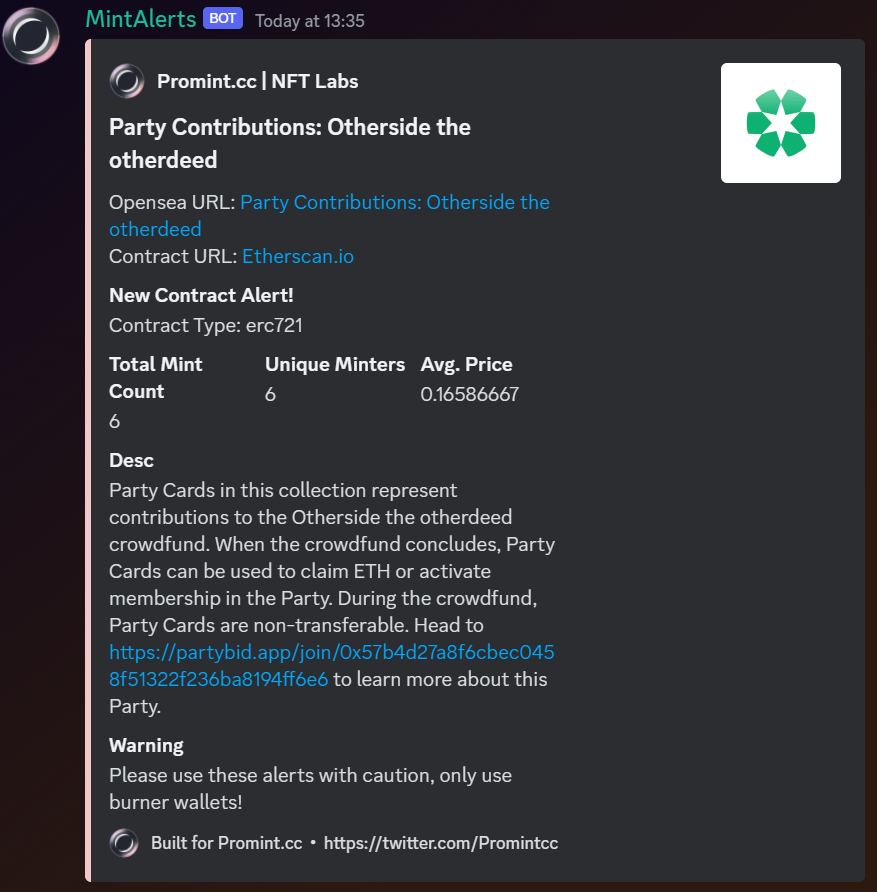Open the Promint.cc | NFT Labs author name
Viewport: 877px width, 892px height.
[258, 81]
